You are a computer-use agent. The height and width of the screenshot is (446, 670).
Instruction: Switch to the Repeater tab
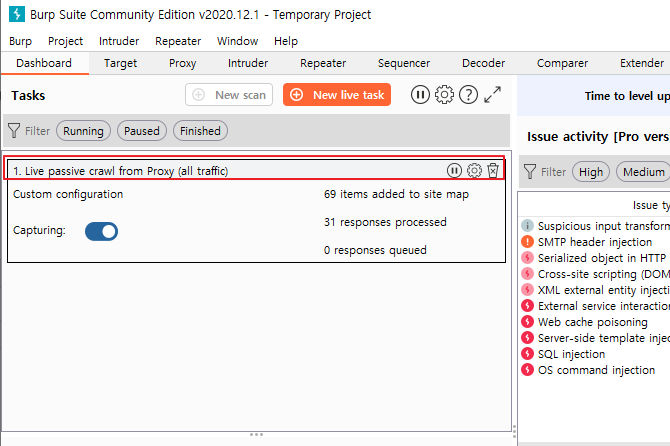coord(323,63)
